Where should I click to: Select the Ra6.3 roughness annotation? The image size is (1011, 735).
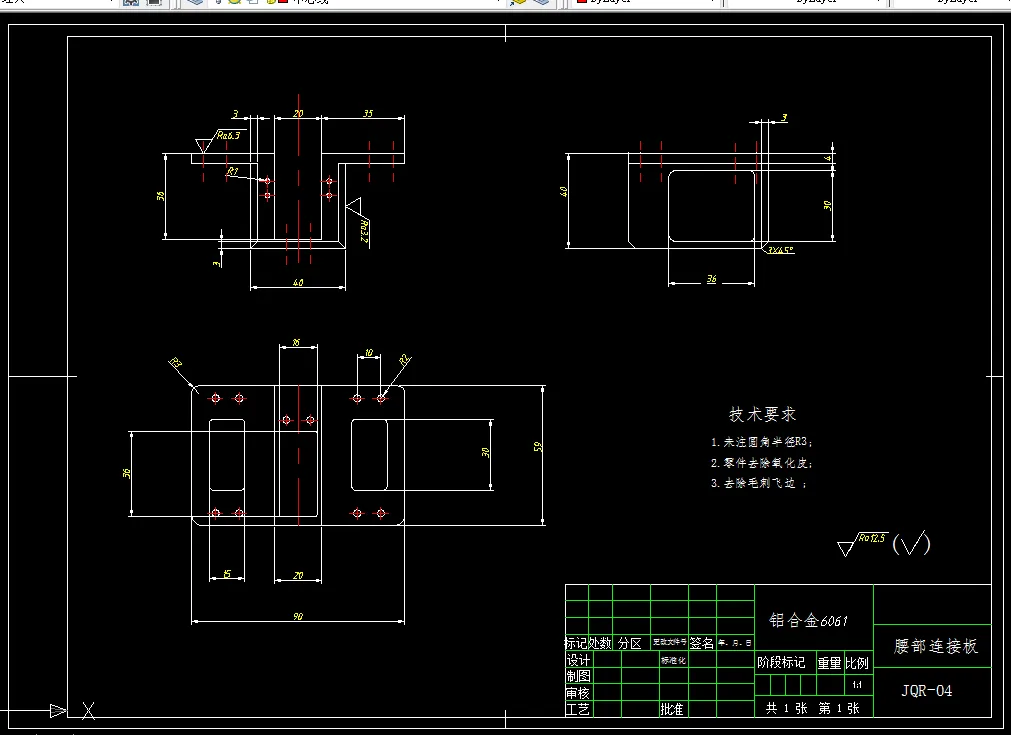[x=228, y=135]
